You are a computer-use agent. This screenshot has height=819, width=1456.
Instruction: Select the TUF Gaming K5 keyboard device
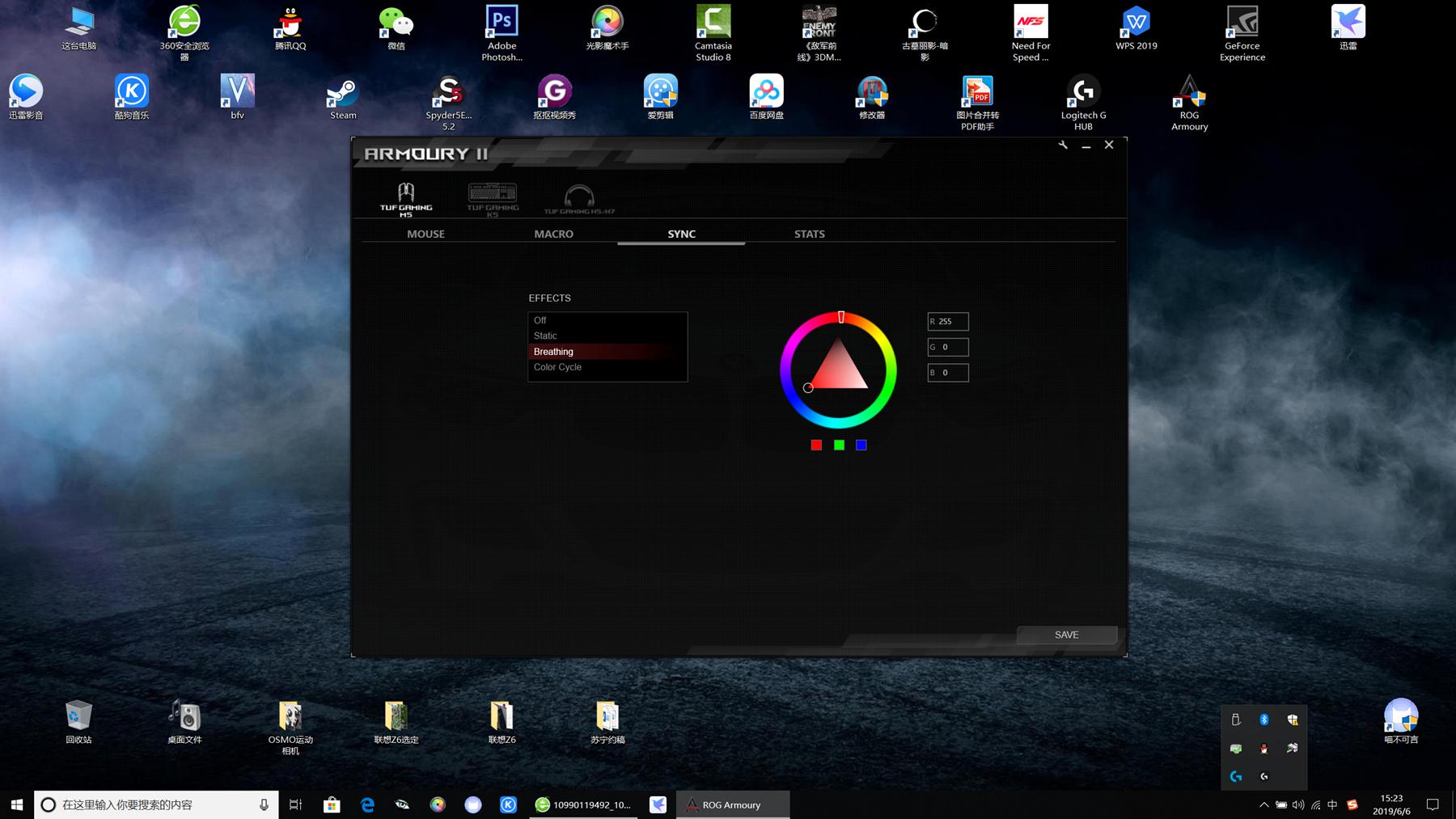point(493,200)
